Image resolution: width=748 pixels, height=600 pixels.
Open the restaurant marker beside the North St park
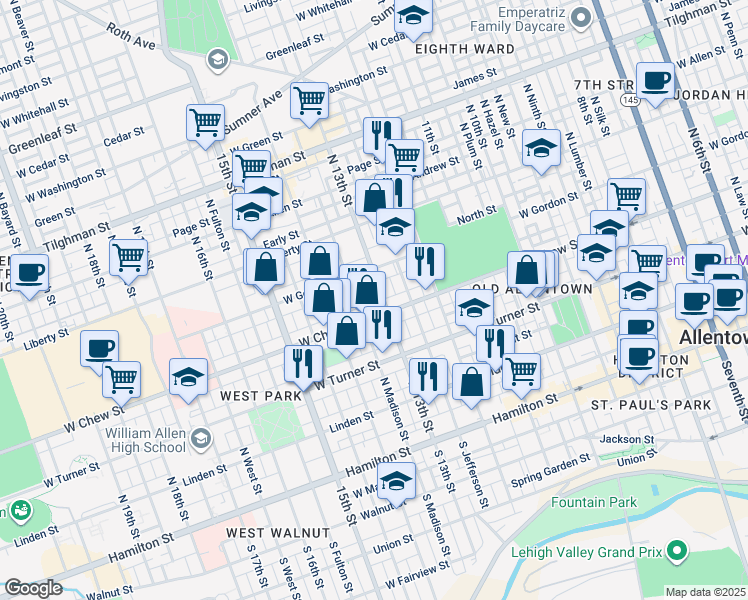pyautogui.click(x=425, y=262)
